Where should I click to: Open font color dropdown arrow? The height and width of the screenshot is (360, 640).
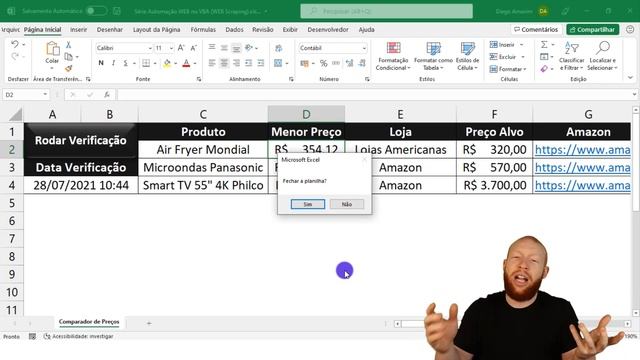point(195,64)
